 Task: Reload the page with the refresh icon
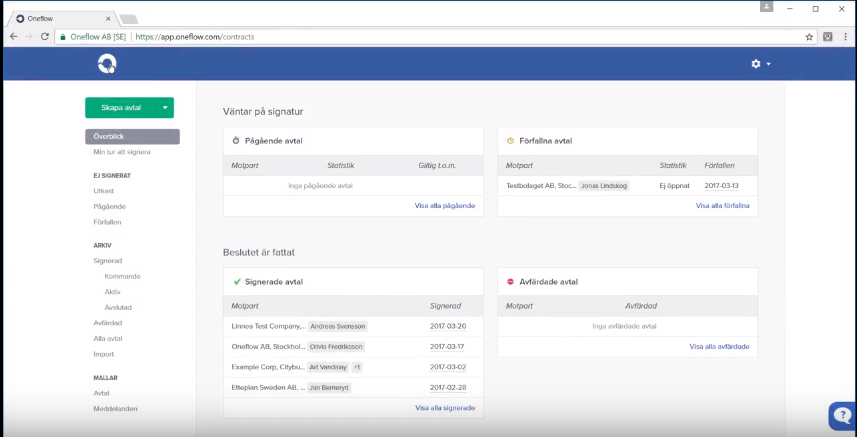(x=45, y=37)
